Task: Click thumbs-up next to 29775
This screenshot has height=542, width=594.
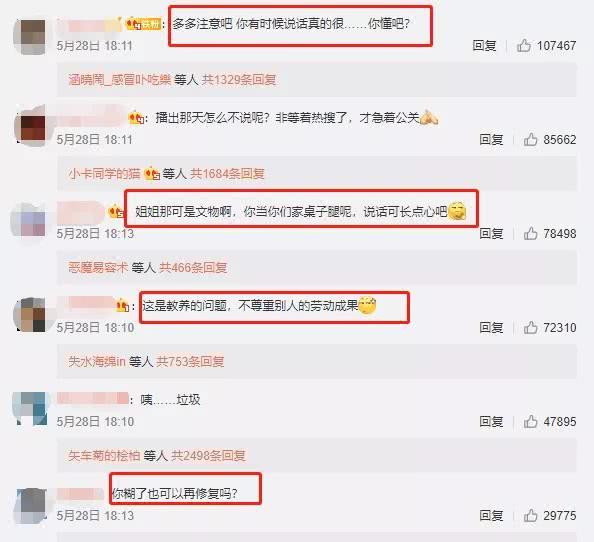Action: 531,515
